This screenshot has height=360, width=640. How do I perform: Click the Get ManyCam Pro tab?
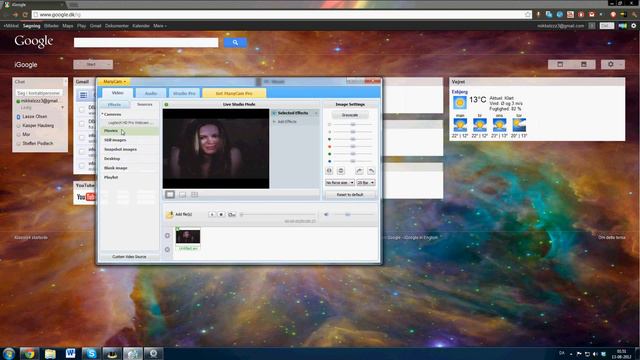coord(234,93)
